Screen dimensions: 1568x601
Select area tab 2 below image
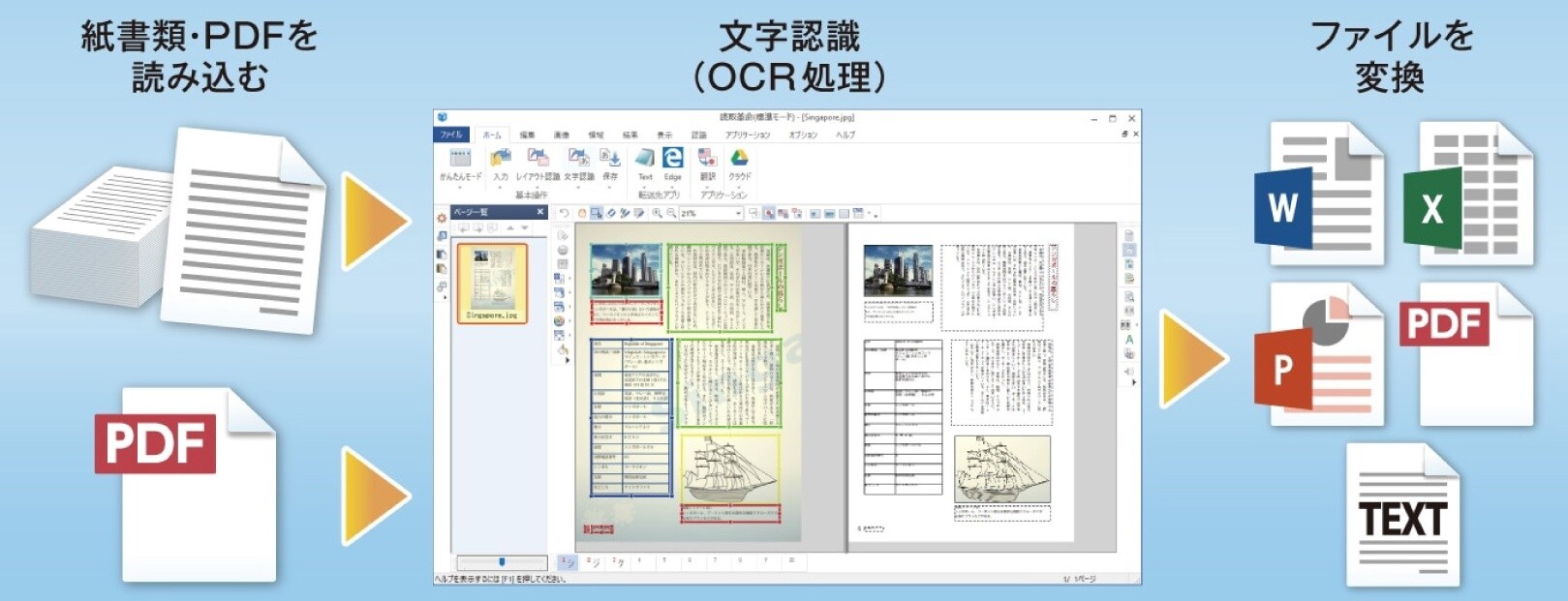tap(594, 561)
